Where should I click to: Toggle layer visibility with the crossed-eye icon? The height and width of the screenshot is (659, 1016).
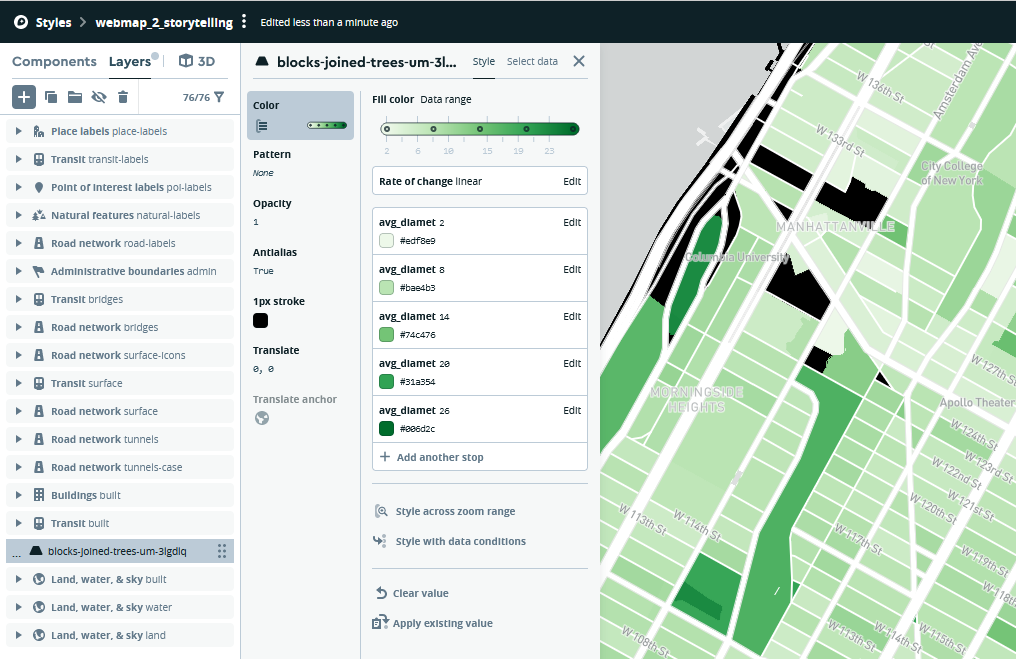pos(99,97)
